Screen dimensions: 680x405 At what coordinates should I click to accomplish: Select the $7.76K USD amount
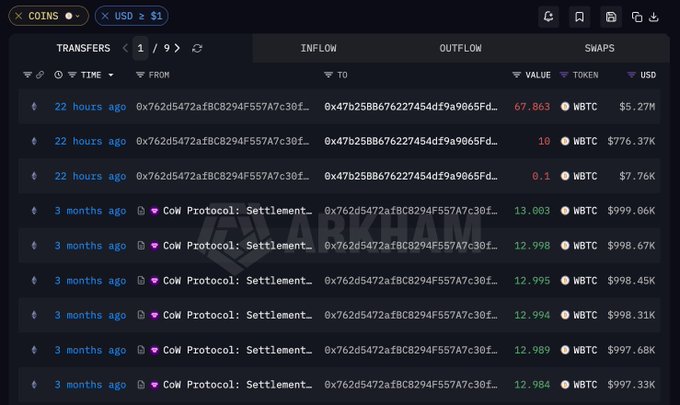click(637, 176)
